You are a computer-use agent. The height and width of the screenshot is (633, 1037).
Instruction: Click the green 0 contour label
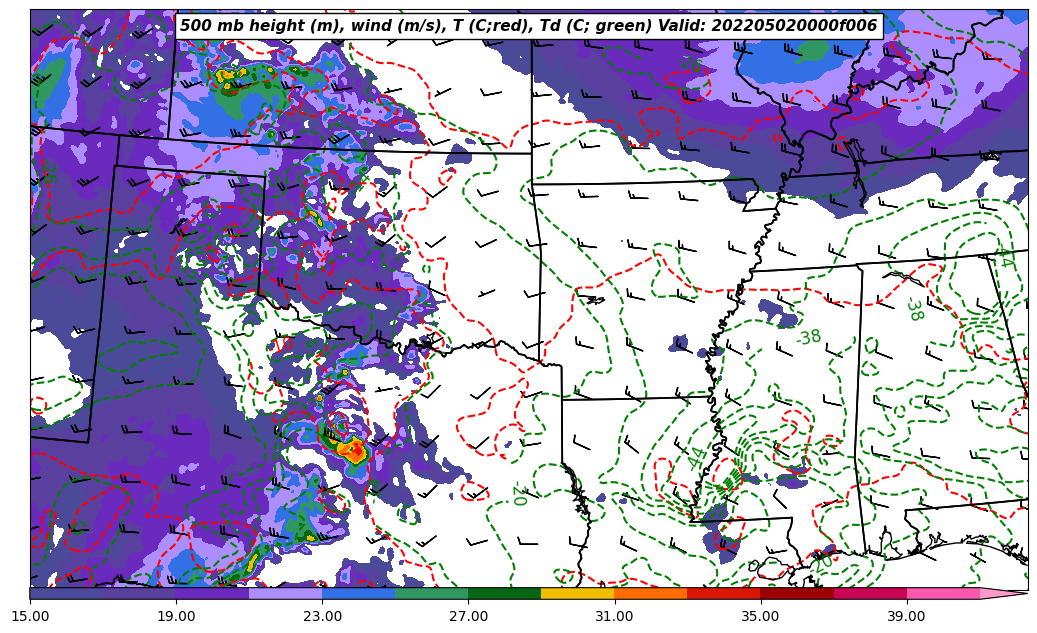coord(520,497)
